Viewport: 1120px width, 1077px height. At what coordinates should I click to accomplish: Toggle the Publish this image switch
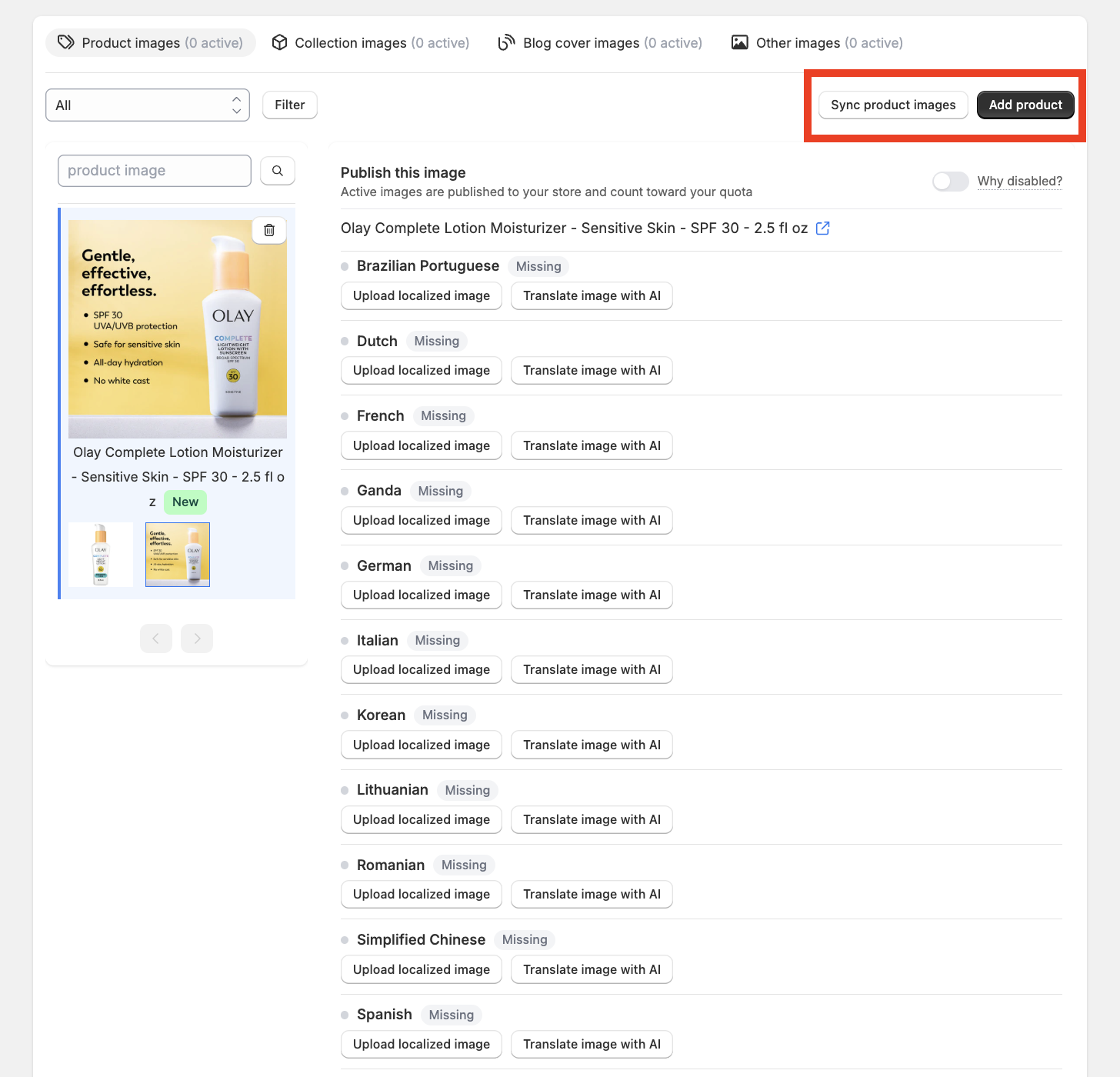click(x=951, y=182)
